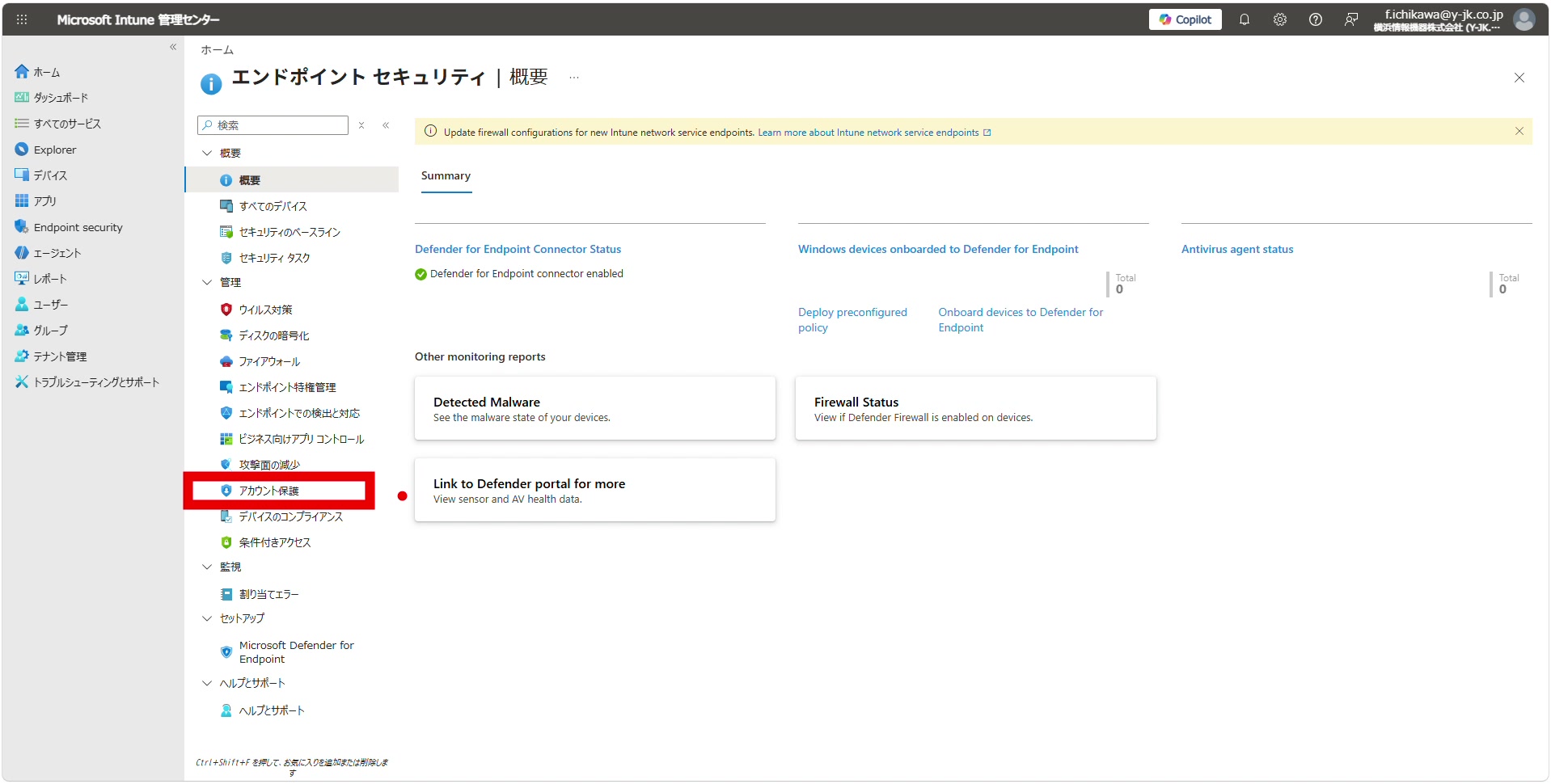
Task: Dismiss the firewall update notification banner
Action: coord(1519,131)
